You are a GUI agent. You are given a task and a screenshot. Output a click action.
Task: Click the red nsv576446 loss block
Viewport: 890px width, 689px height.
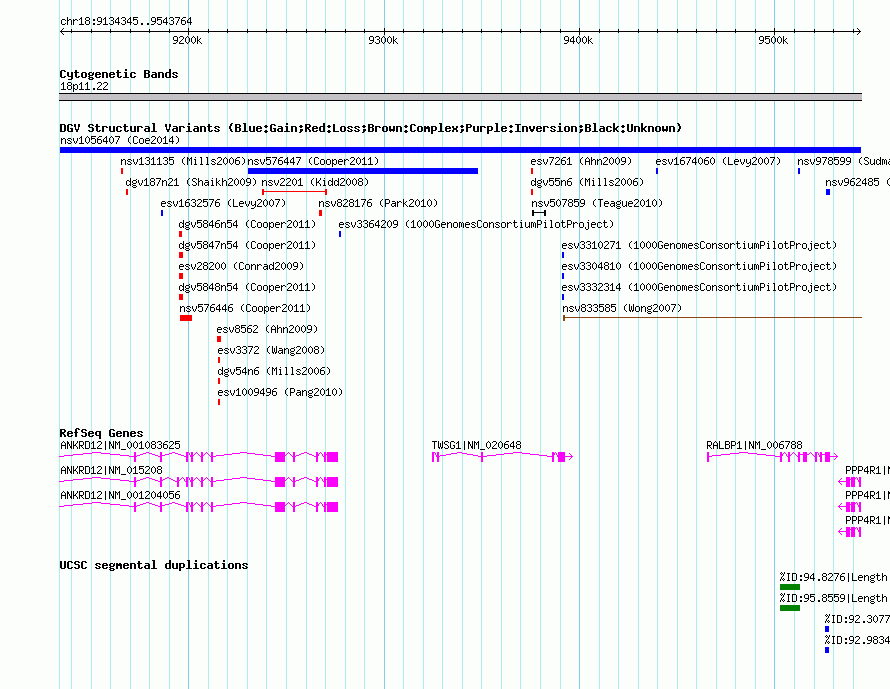[x=186, y=318]
